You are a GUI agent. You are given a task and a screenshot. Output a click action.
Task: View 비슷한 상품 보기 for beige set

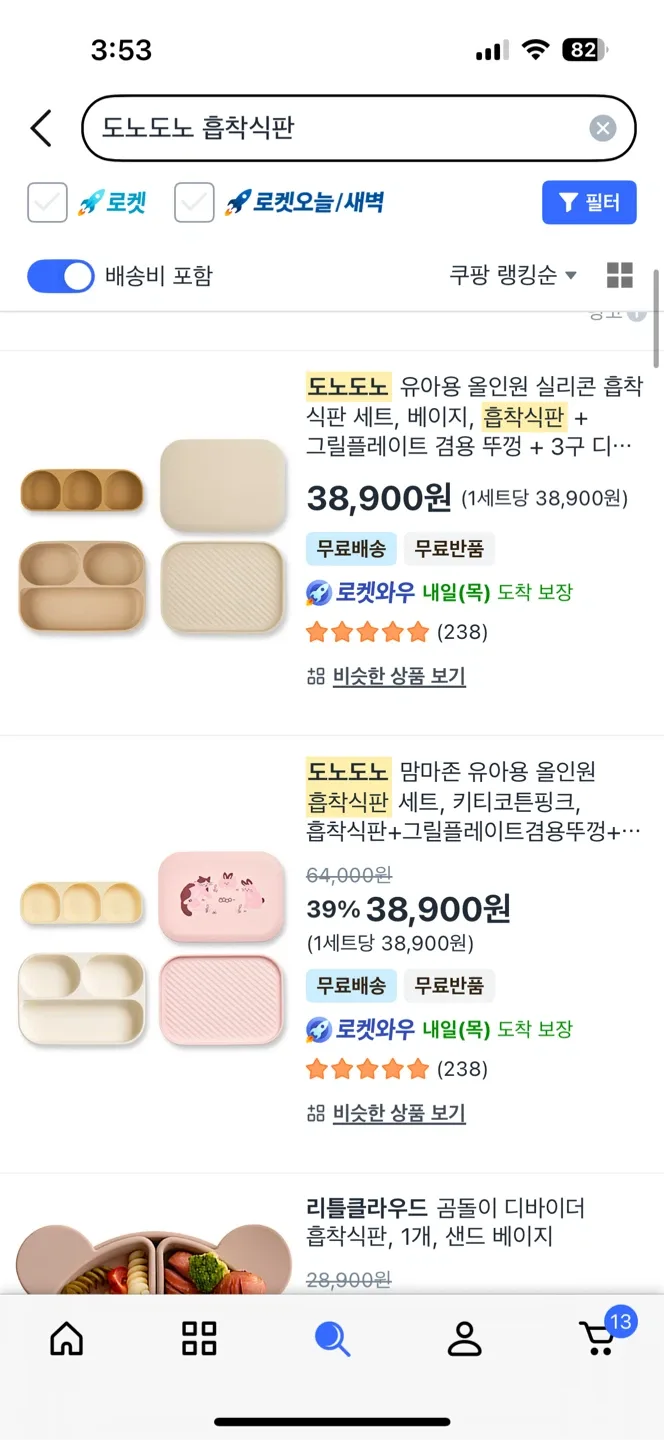tap(398, 677)
